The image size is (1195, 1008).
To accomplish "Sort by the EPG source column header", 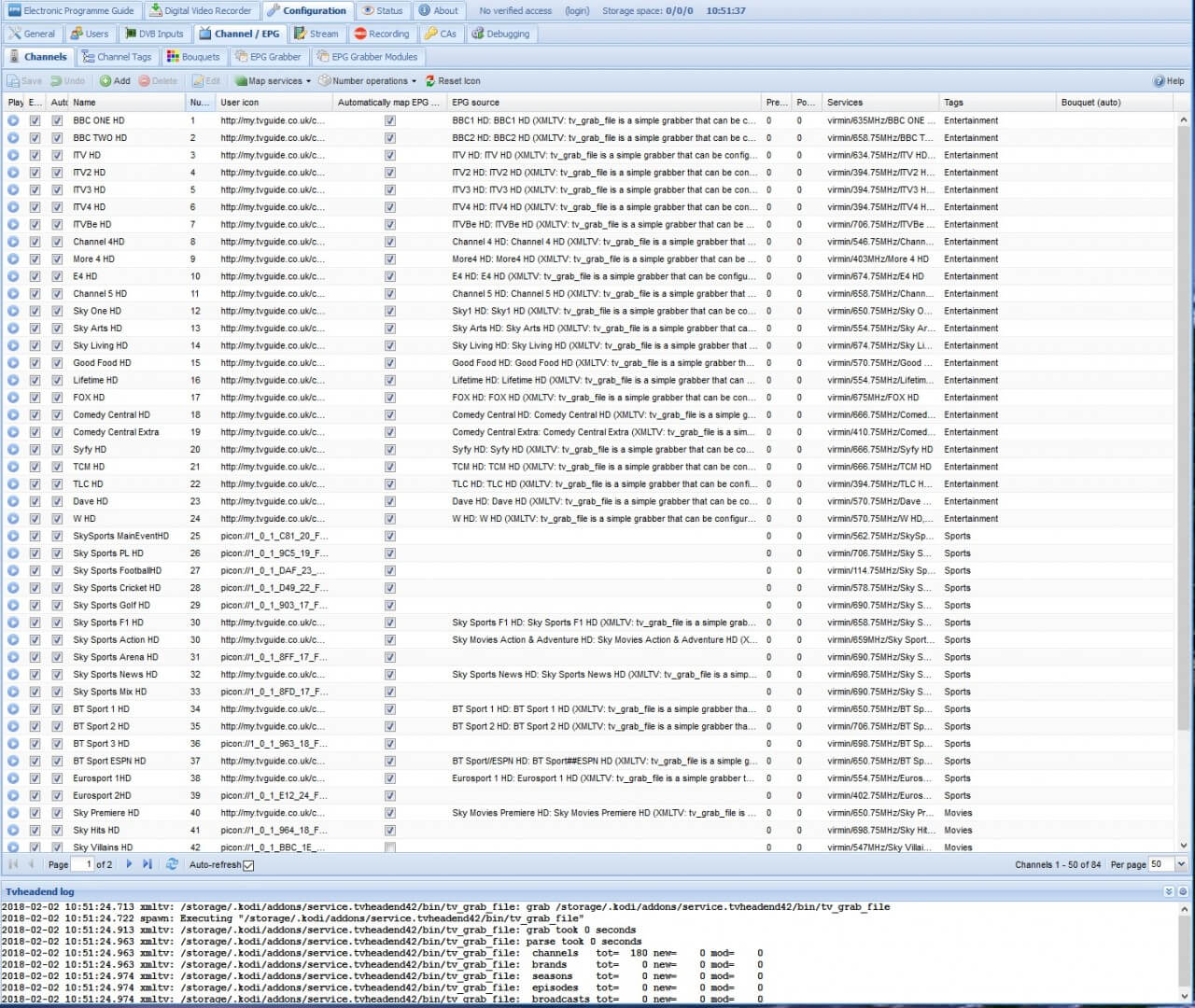I will (x=475, y=103).
